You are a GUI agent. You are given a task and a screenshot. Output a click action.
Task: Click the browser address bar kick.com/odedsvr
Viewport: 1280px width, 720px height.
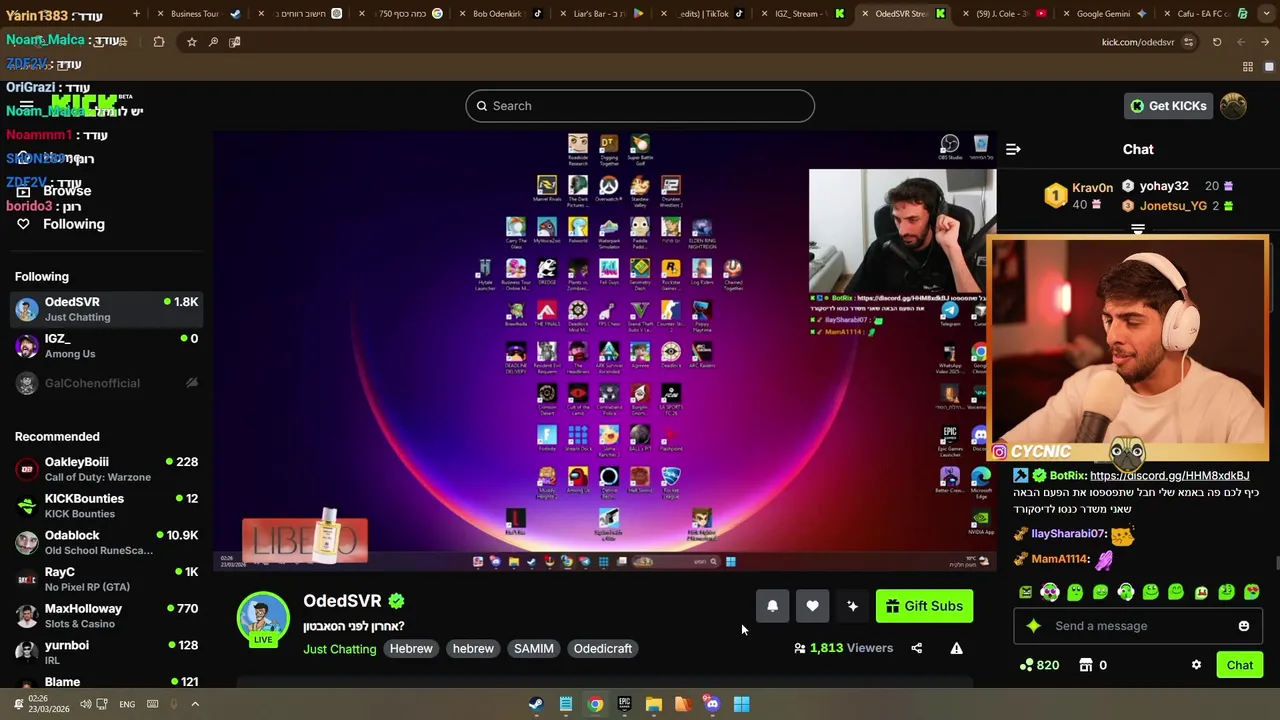(1137, 42)
